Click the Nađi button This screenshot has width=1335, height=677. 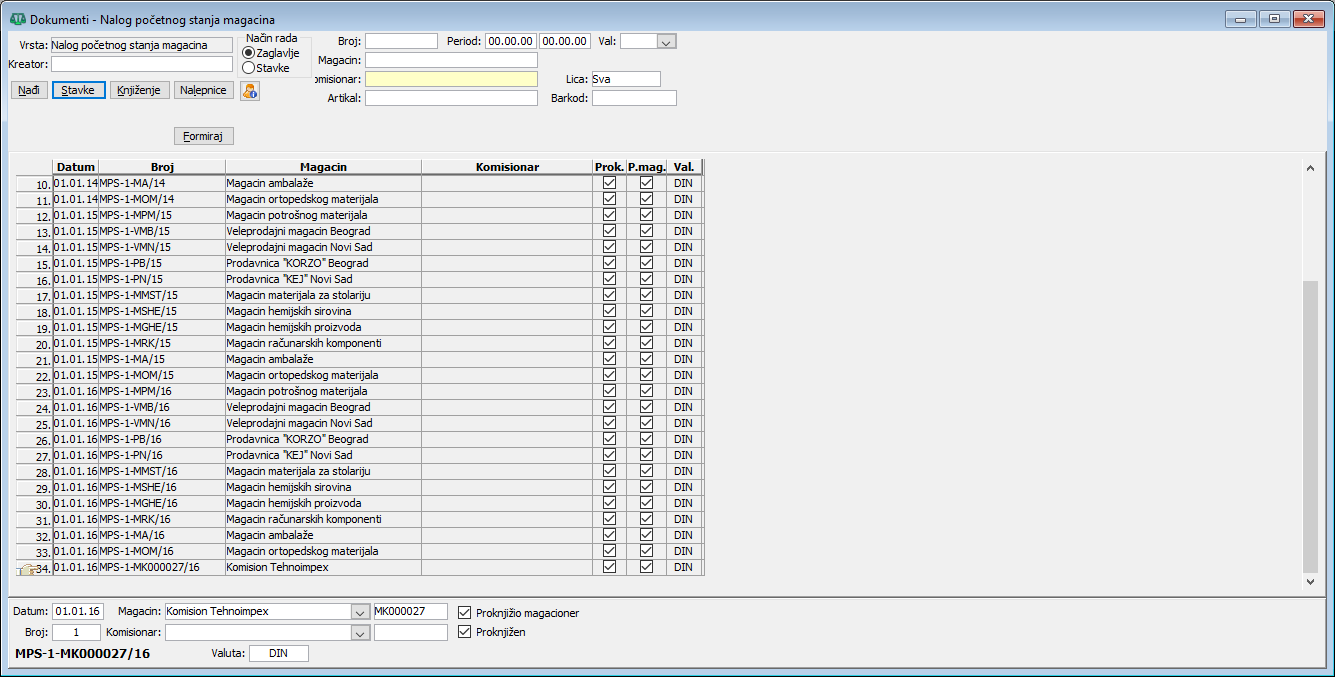[29, 90]
